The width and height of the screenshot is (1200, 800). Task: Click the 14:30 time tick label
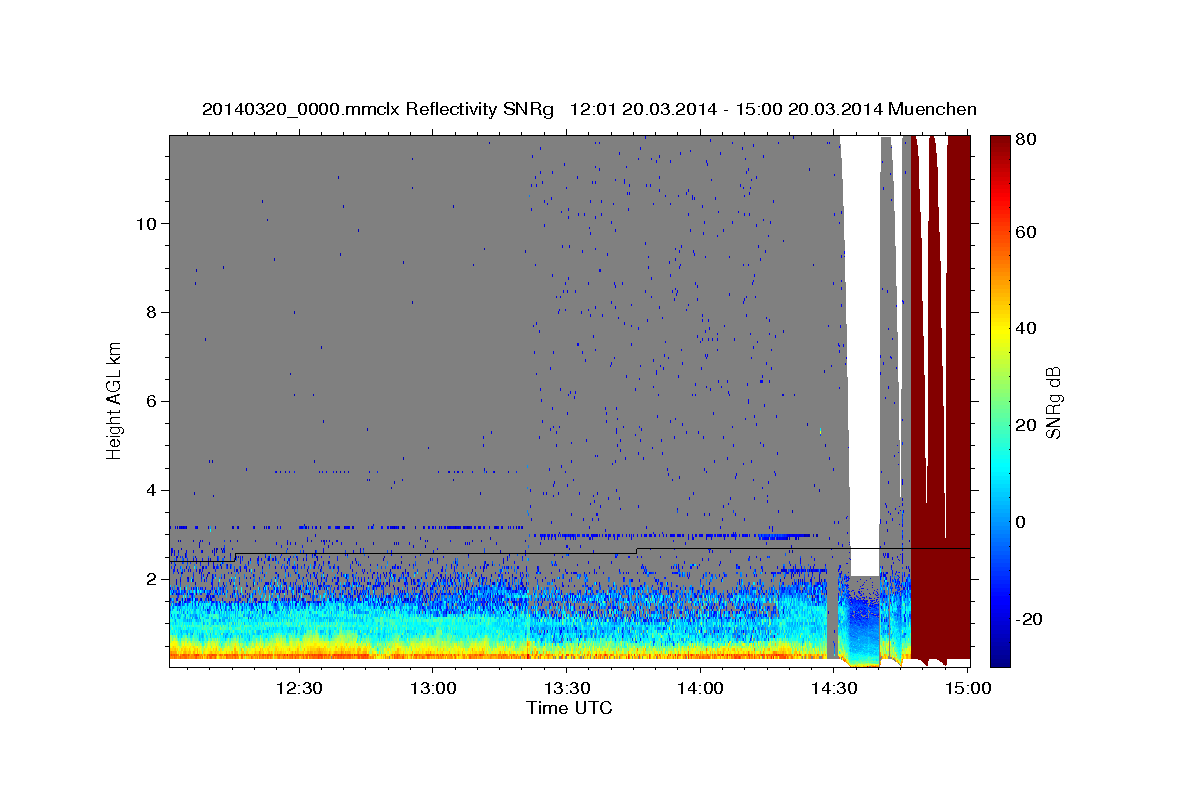834,688
